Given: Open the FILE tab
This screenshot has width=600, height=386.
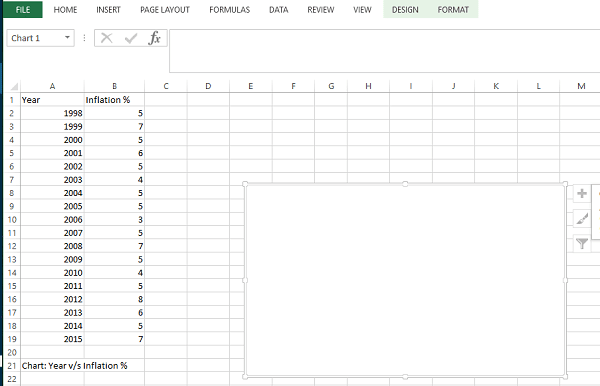Looking at the screenshot, I should (23, 10).
